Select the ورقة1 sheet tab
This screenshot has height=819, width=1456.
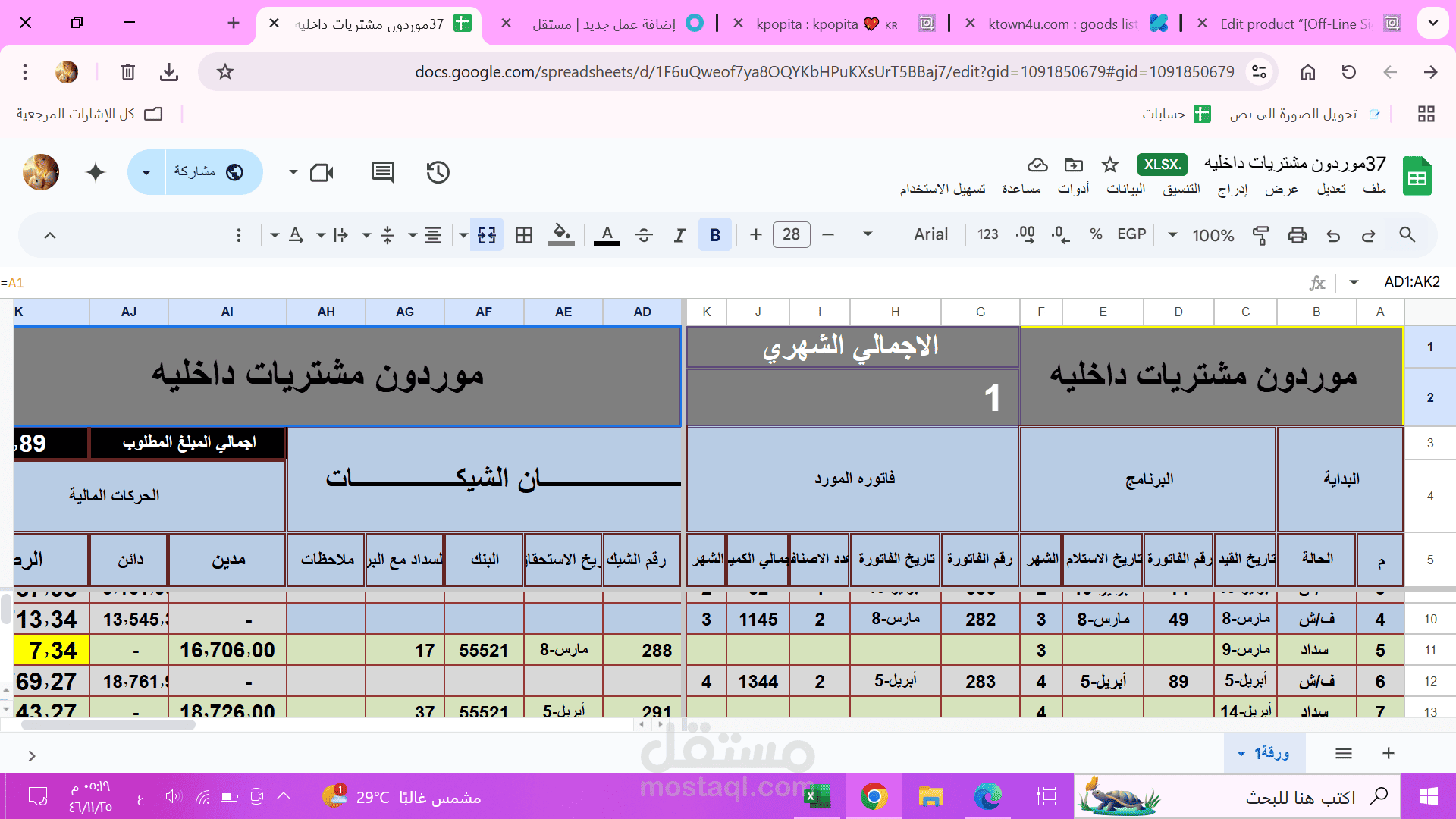[1264, 753]
